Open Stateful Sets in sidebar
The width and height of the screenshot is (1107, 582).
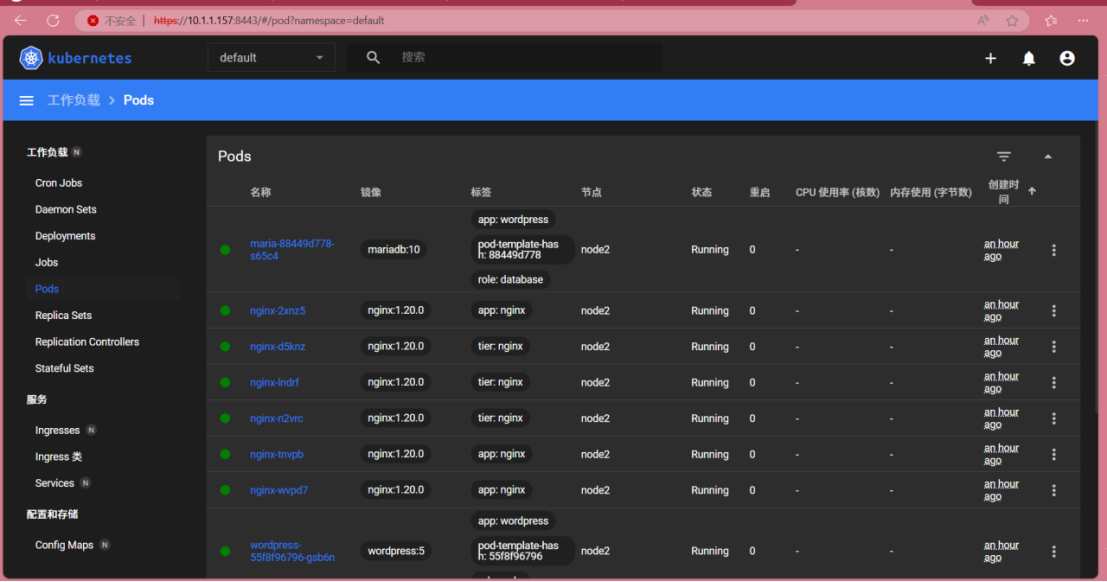tap(64, 368)
